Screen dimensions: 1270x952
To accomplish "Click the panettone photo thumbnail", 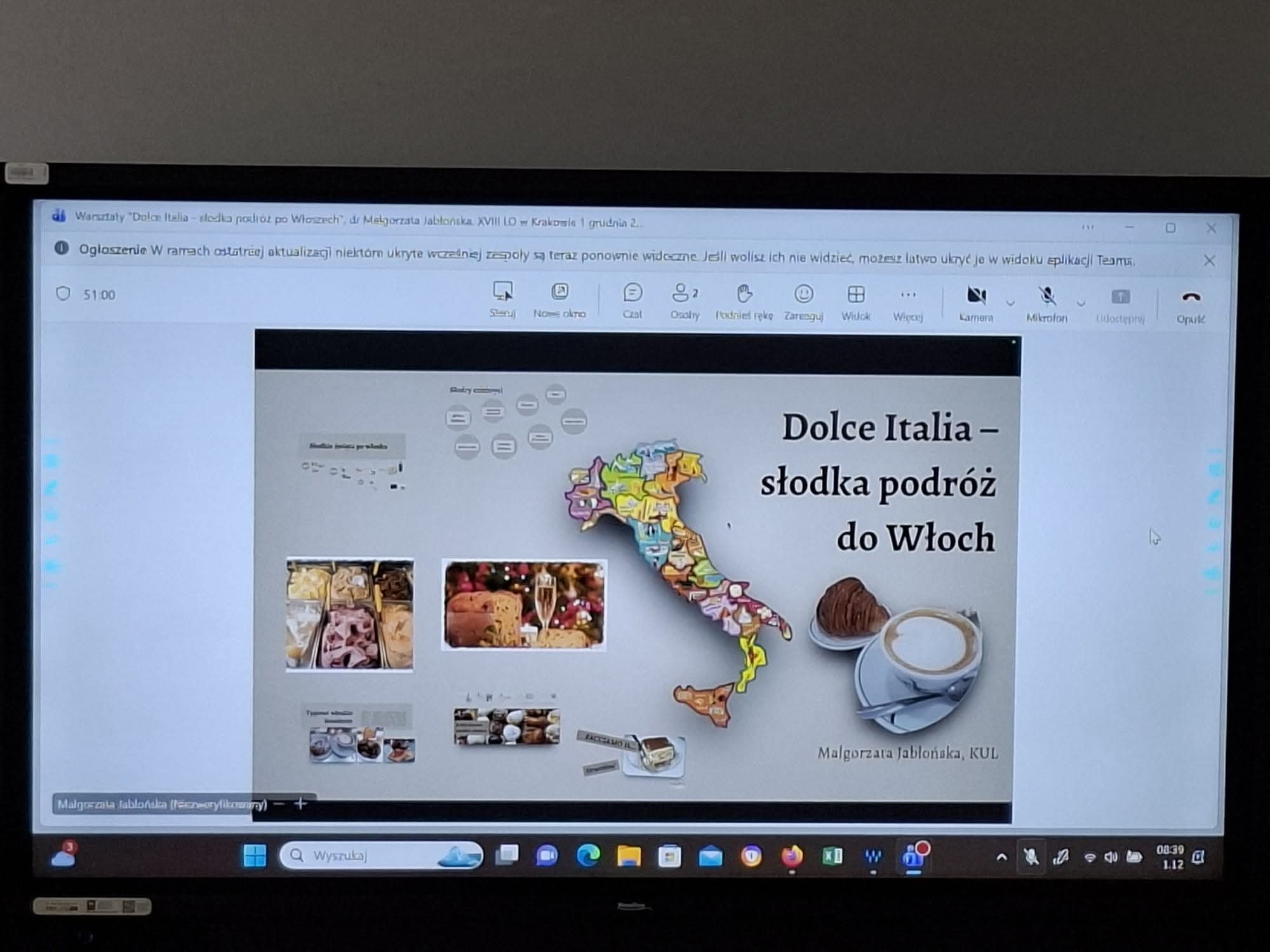I will pyautogui.click(x=524, y=605).
